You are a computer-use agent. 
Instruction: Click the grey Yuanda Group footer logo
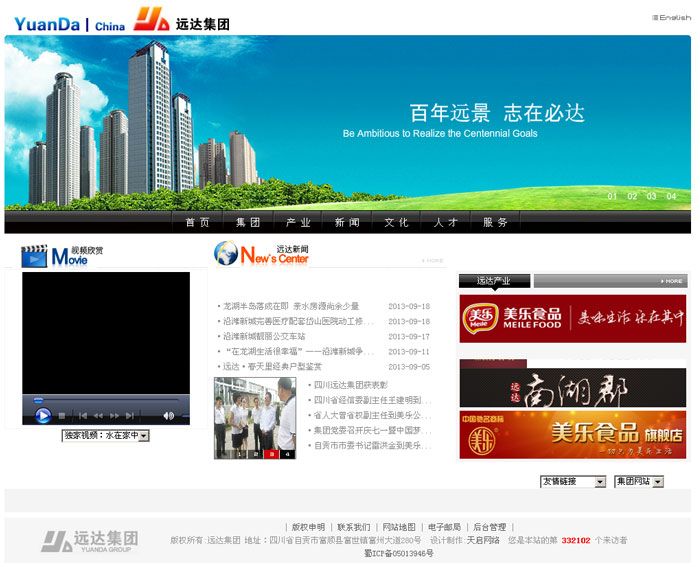90,541
